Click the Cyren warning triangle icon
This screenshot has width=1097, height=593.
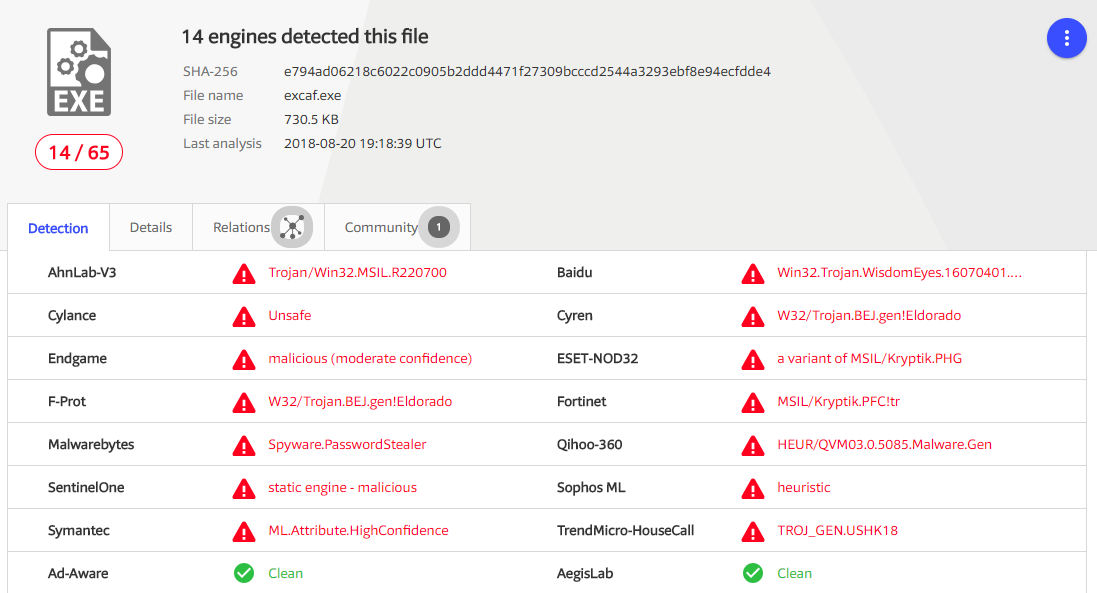pos(753,317)
